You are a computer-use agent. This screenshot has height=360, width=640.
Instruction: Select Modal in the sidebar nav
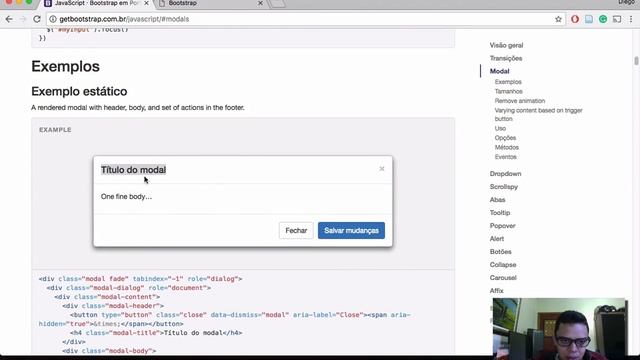coord(499,71)
